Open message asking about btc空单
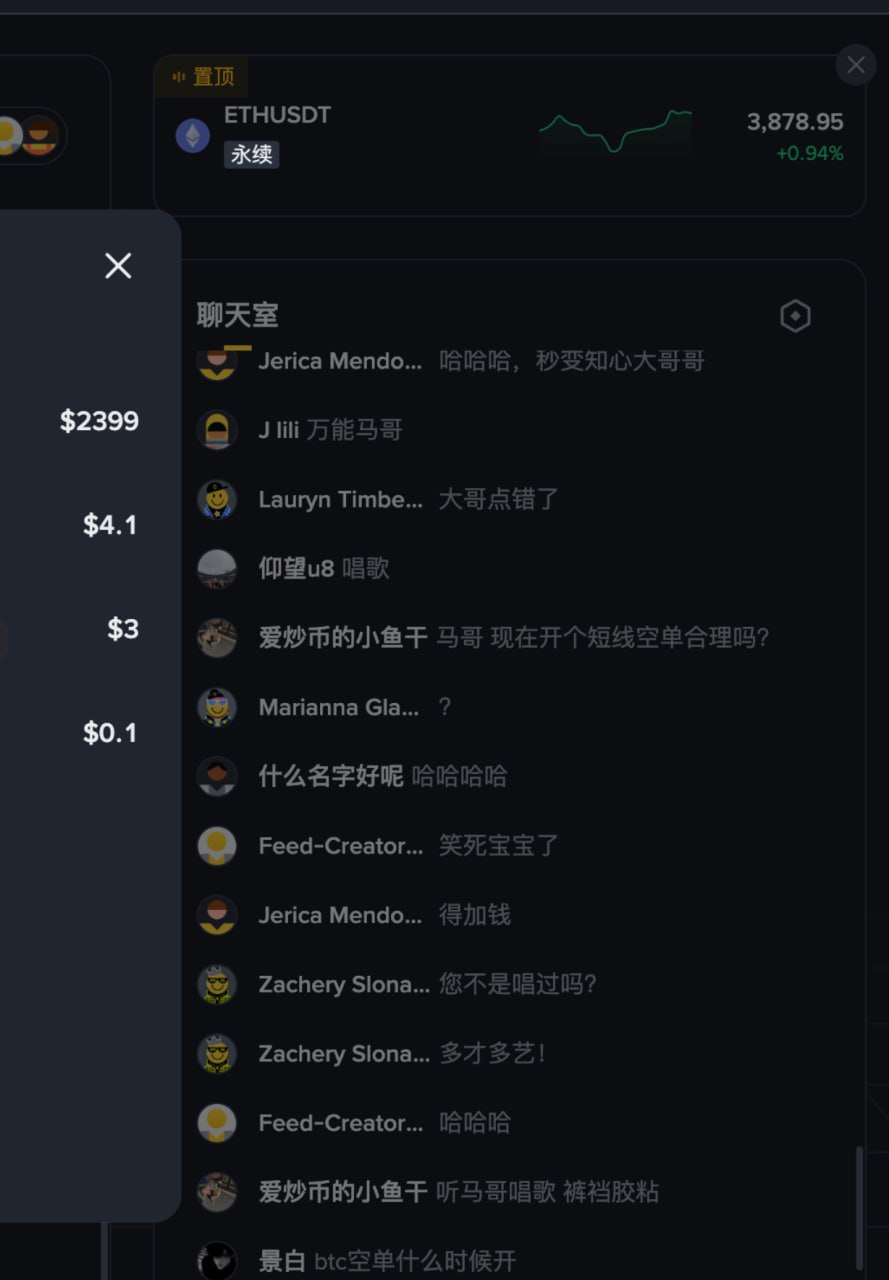The image size is (889, 1280). (x=415, y=1261)
